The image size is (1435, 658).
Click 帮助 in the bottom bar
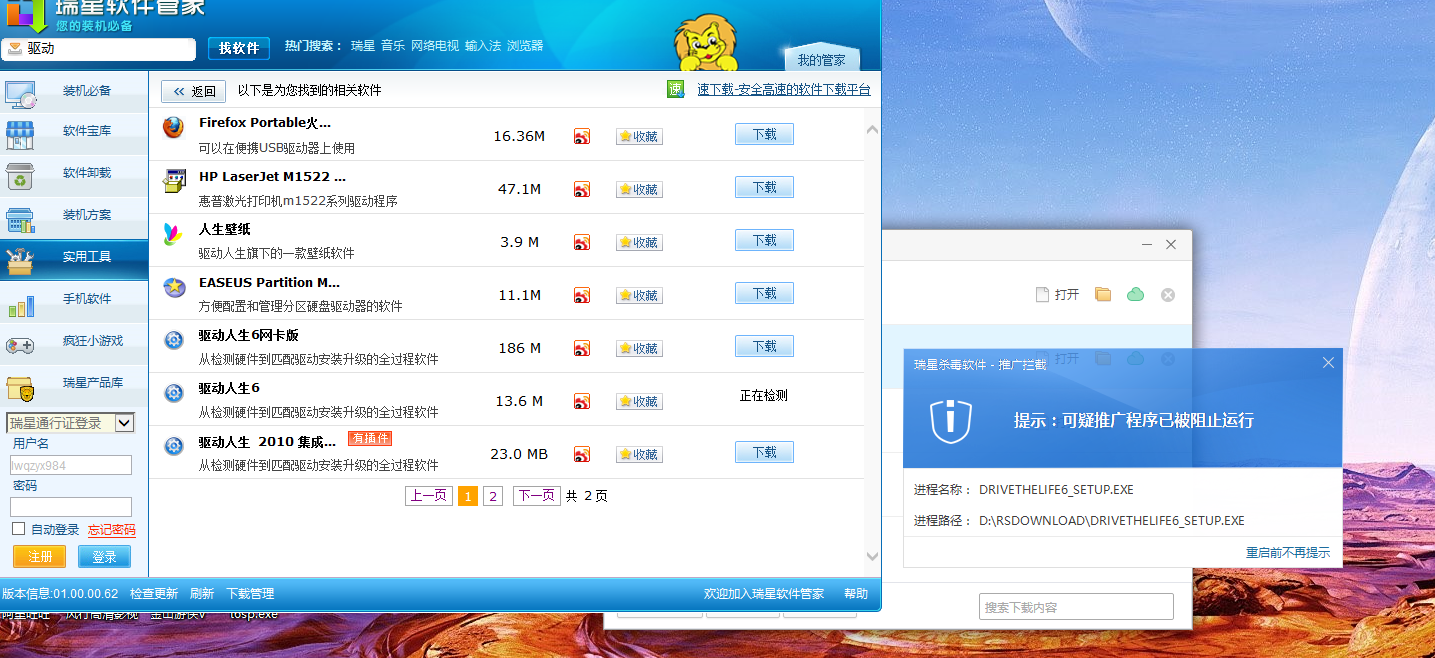[x=856, y=594]
